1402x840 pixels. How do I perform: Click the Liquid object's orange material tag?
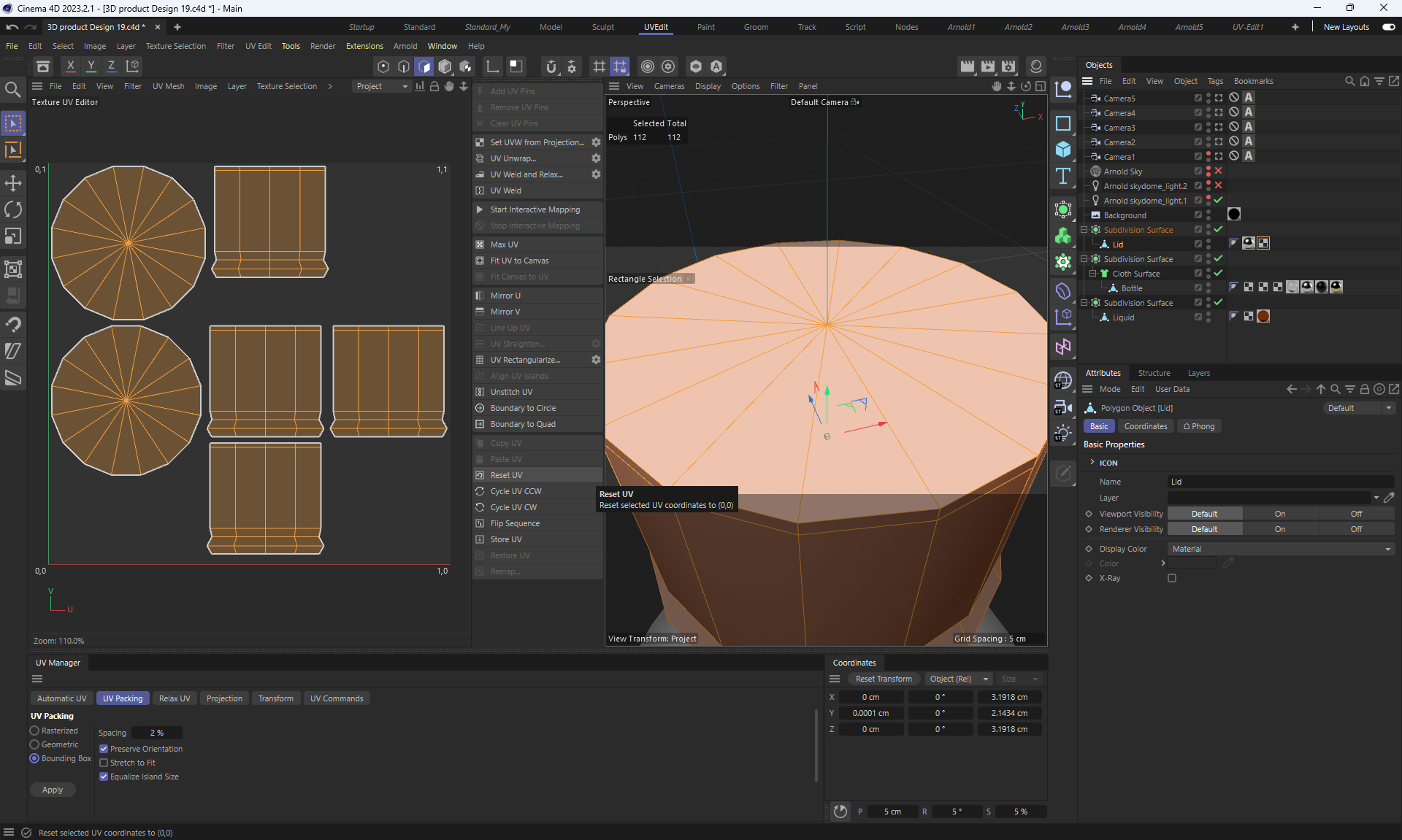[1263, 316]
